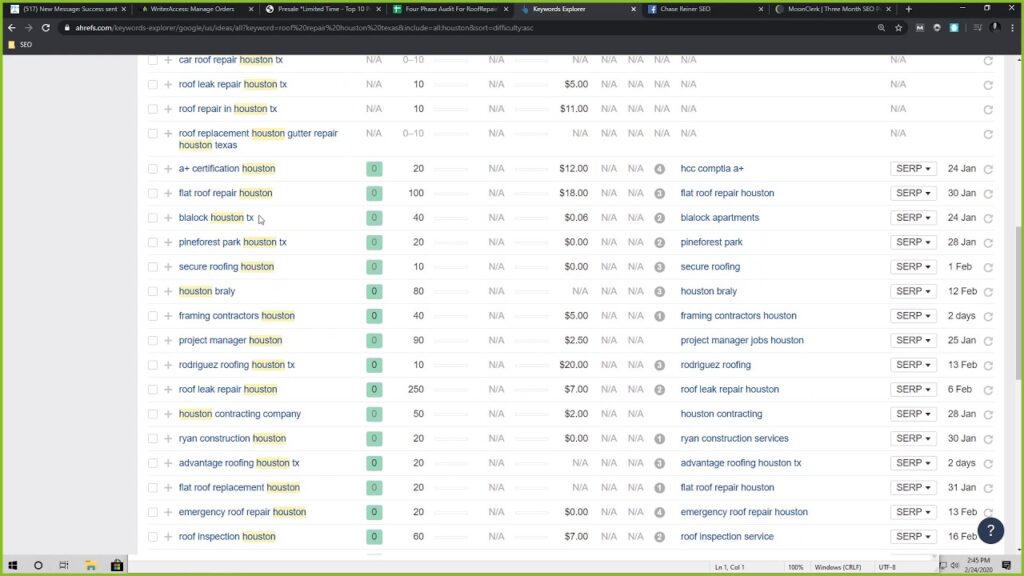Open SERP dropdown for 'flat roof repair houston'

913,193
